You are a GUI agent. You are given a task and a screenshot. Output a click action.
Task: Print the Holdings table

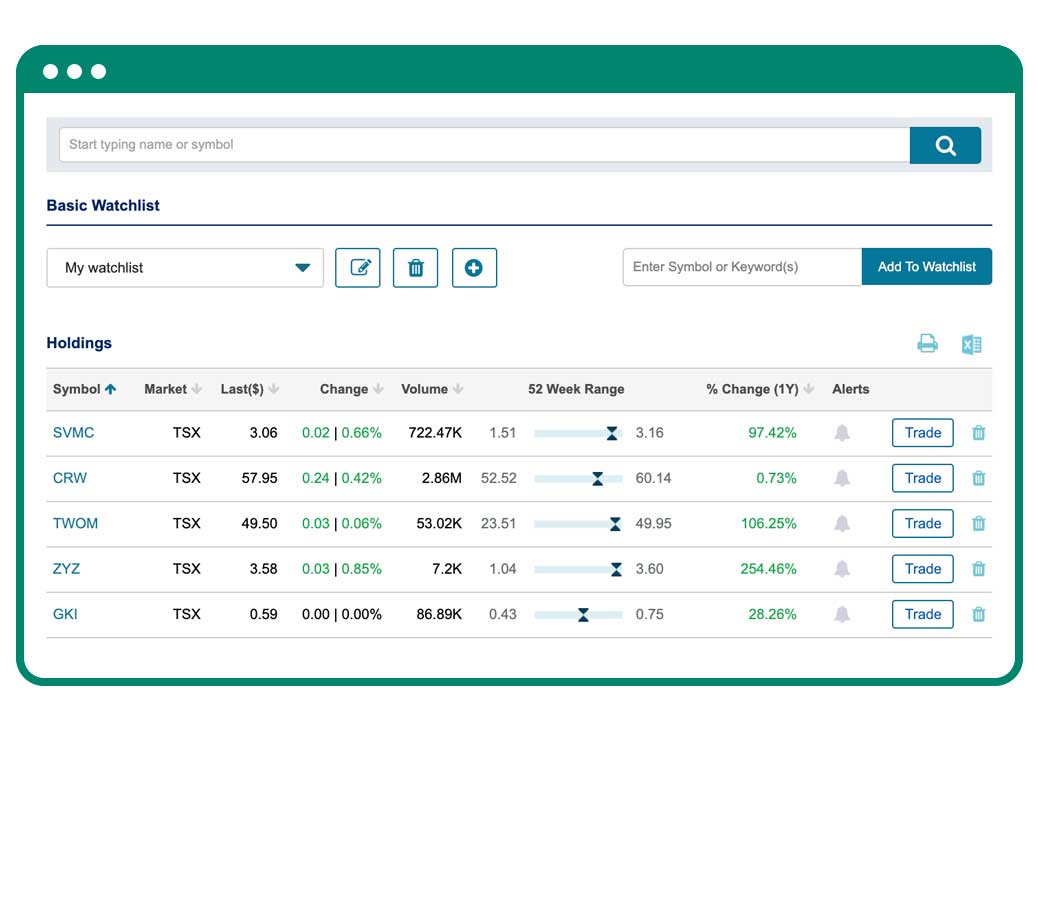pyautogui.click(x=927, y=343)
